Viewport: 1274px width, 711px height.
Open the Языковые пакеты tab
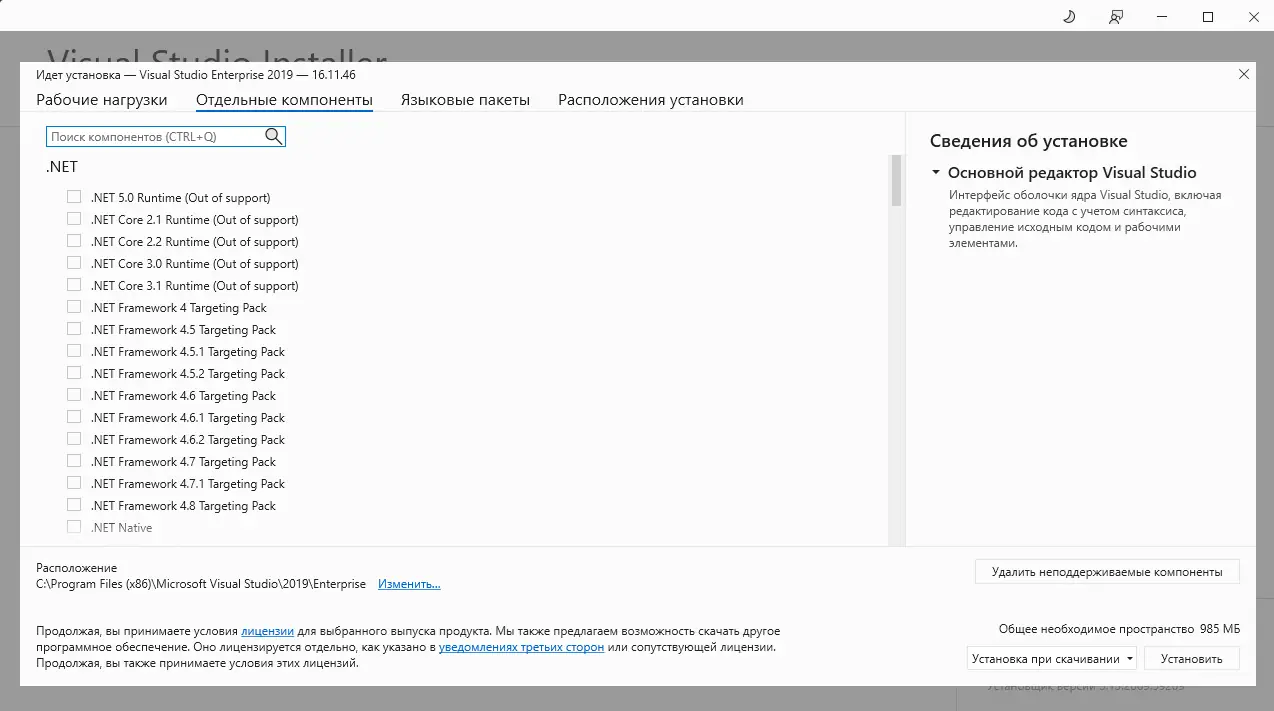coord(465,99)
